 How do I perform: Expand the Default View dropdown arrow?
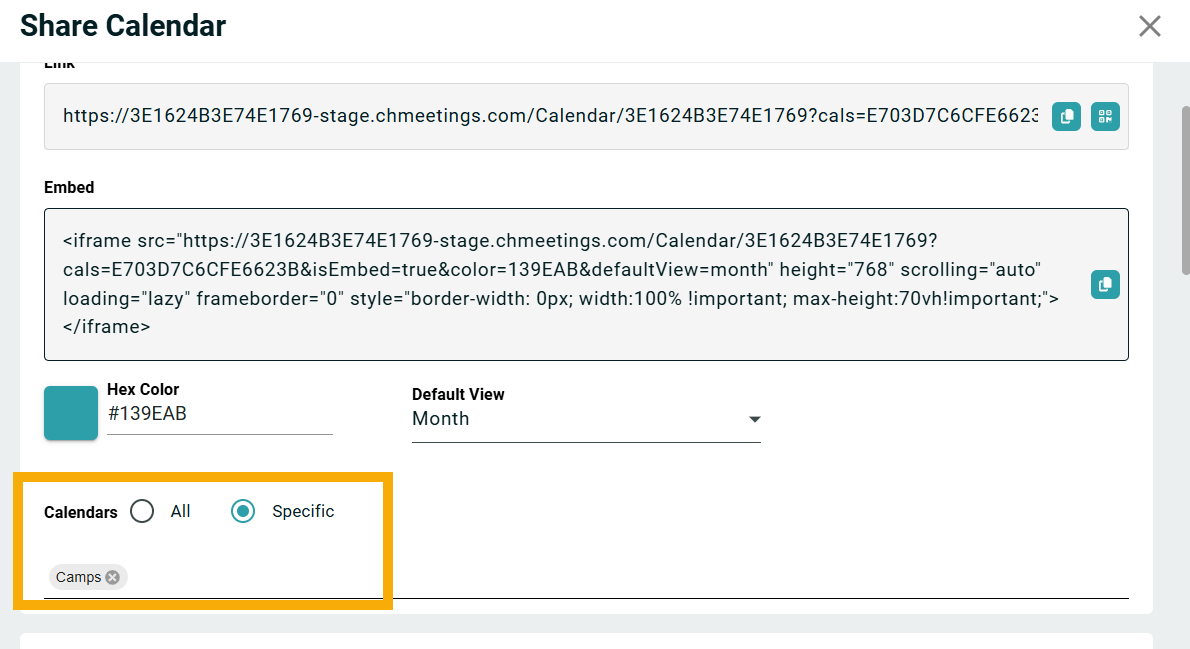pos(754,419)
